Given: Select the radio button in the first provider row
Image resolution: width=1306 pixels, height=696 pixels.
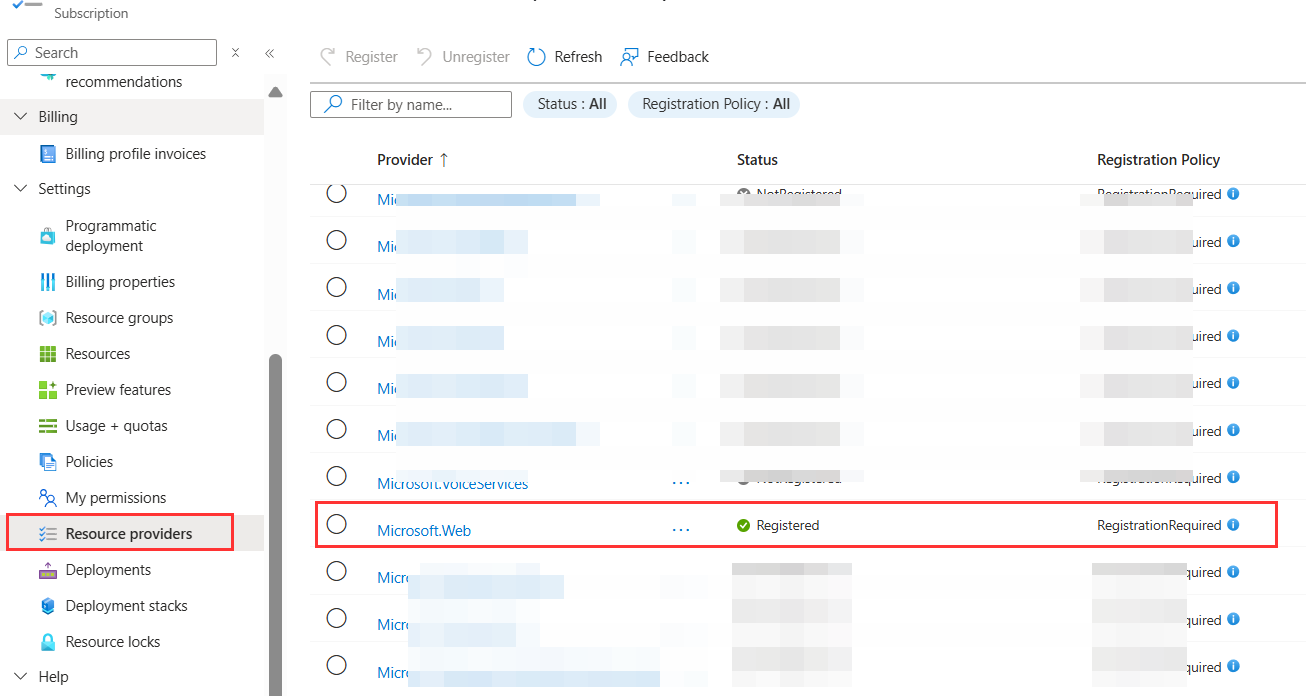Looking at the screenshot, I should pos(337,193).
